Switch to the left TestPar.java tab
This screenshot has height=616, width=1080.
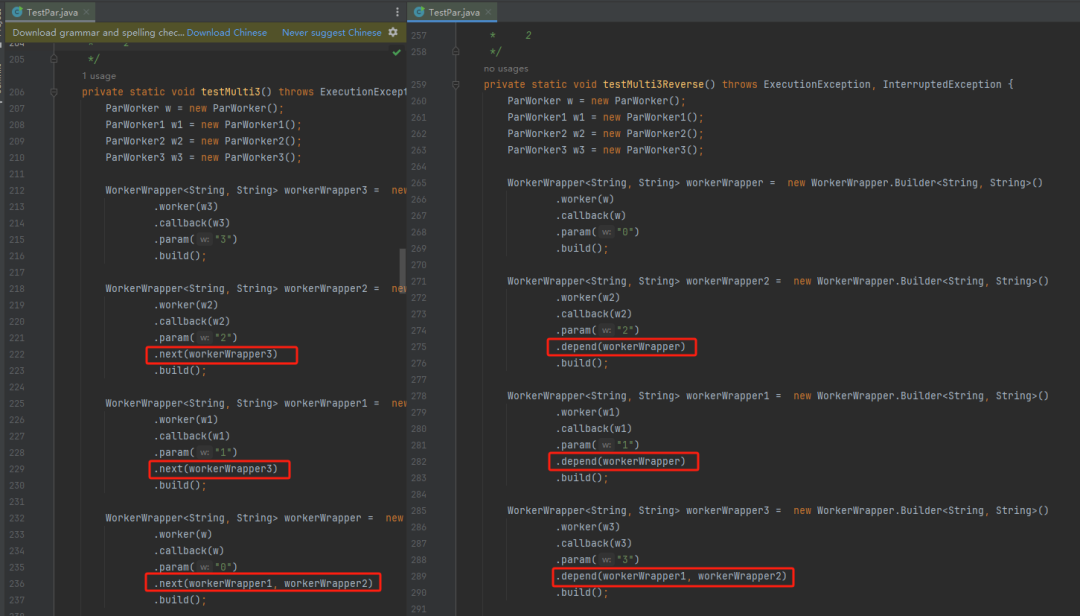click(51, 12)
